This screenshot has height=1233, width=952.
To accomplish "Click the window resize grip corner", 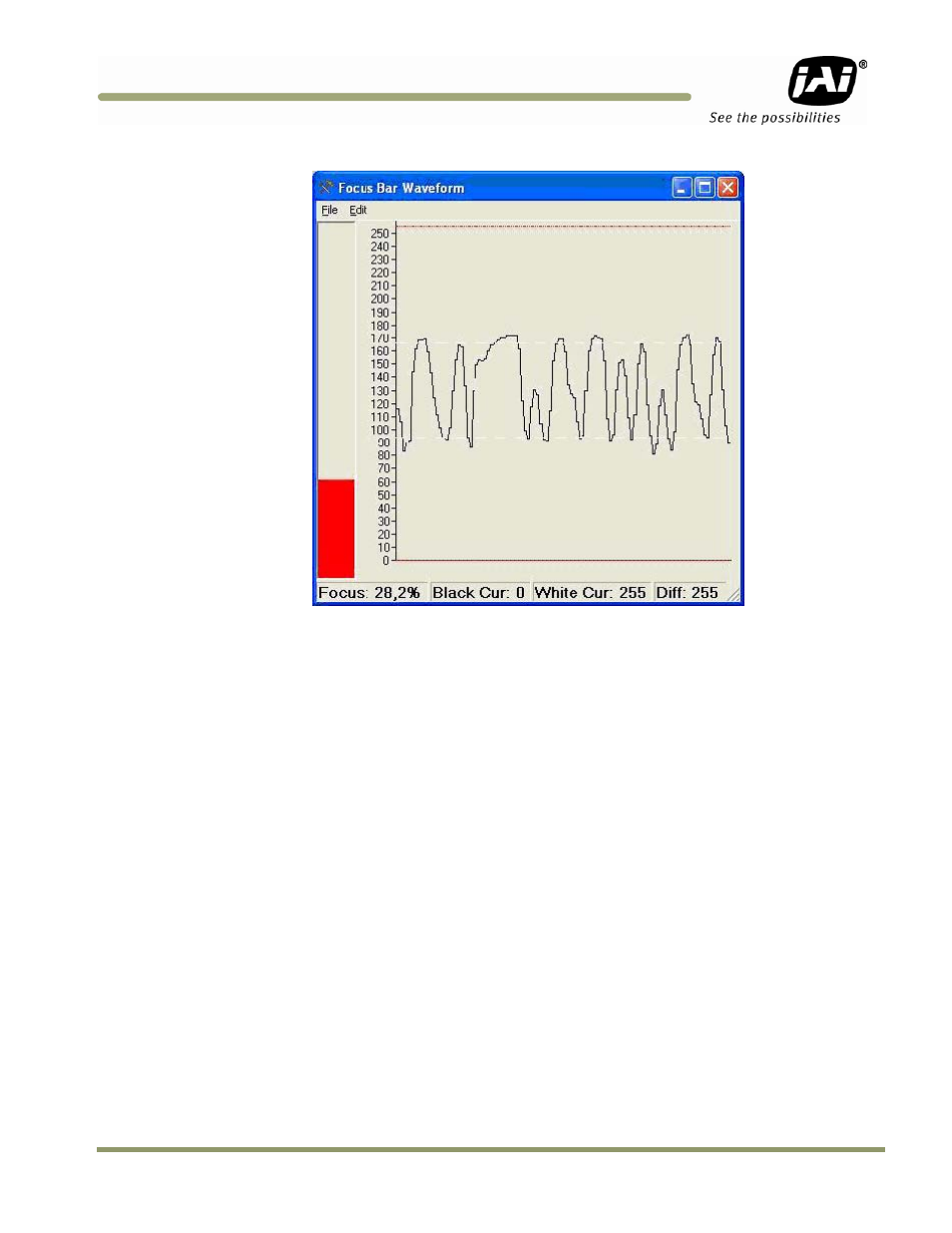I will point(733,595).
